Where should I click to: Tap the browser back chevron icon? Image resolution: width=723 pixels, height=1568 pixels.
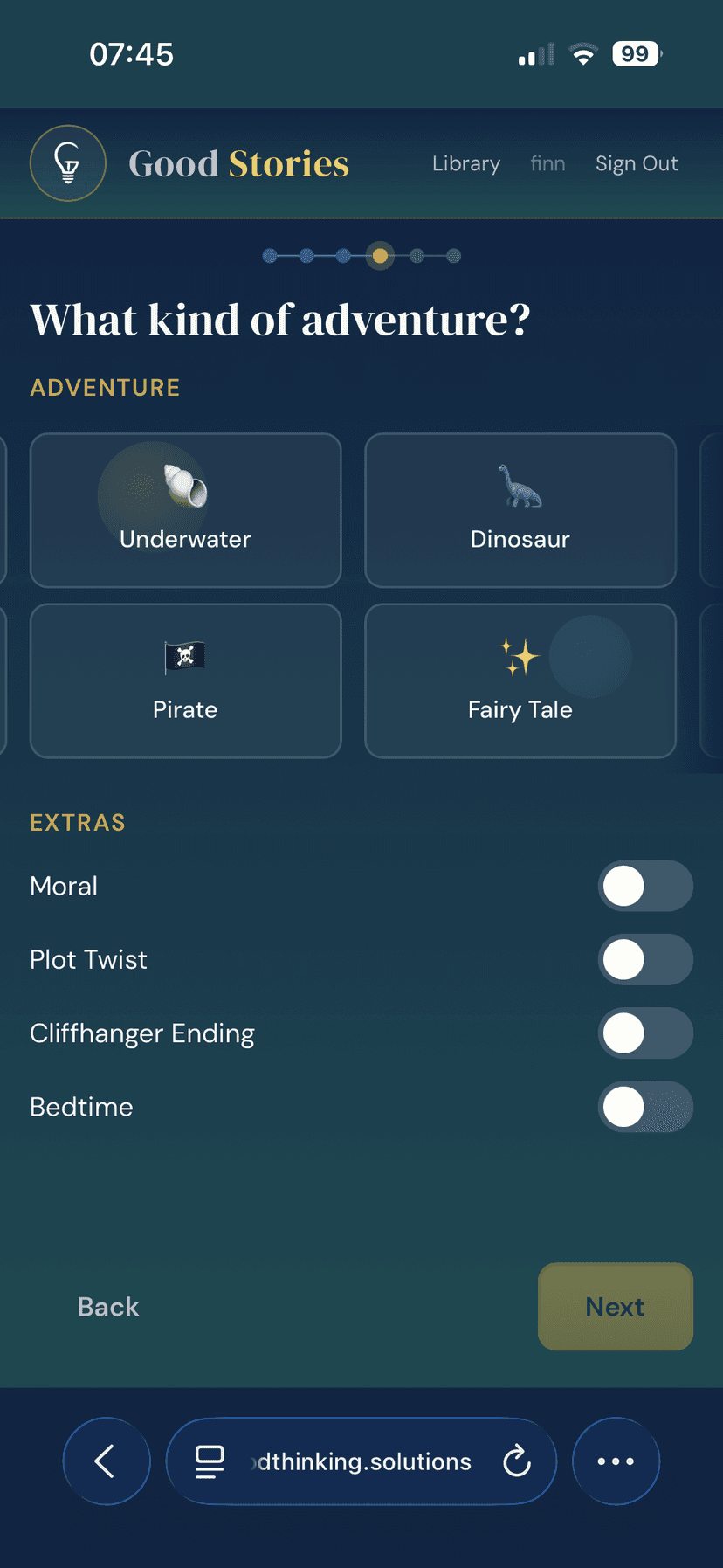(x=107, y=1461)
